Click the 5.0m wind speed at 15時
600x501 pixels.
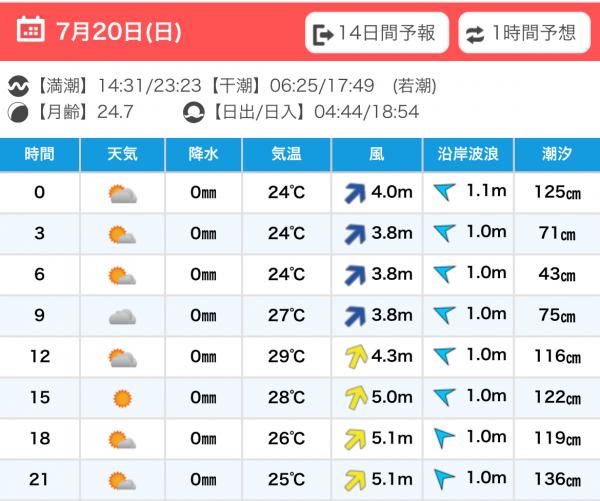point(391,398)
